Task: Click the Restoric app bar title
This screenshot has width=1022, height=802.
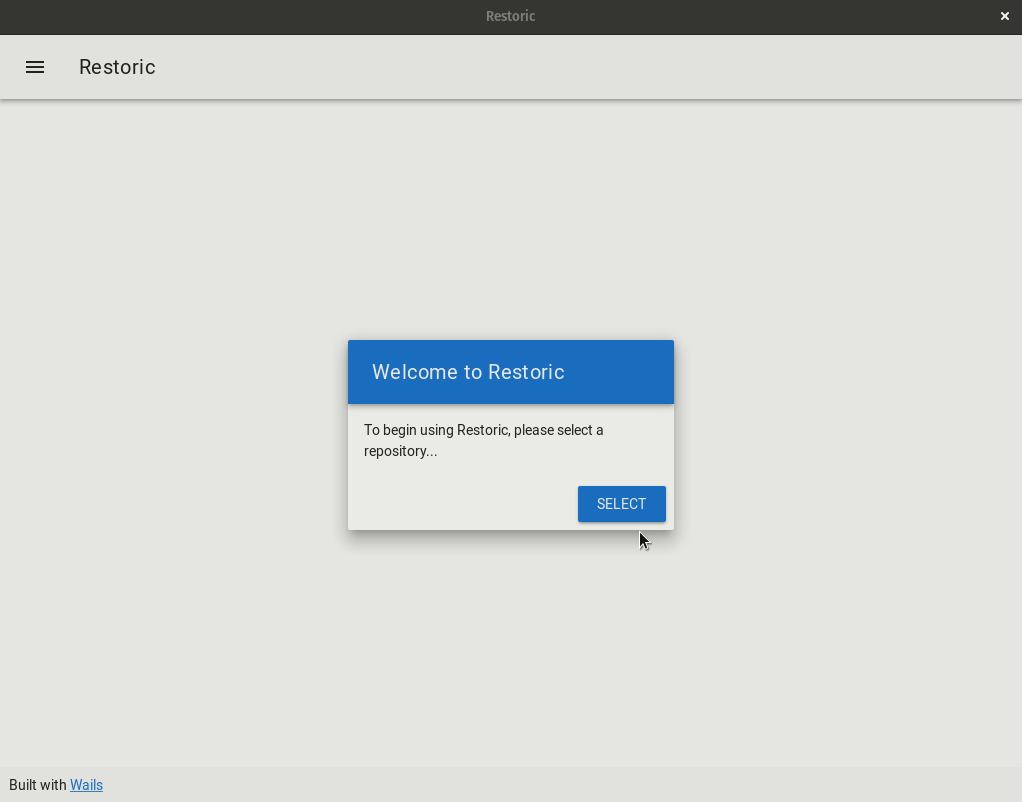Action: 117,67
